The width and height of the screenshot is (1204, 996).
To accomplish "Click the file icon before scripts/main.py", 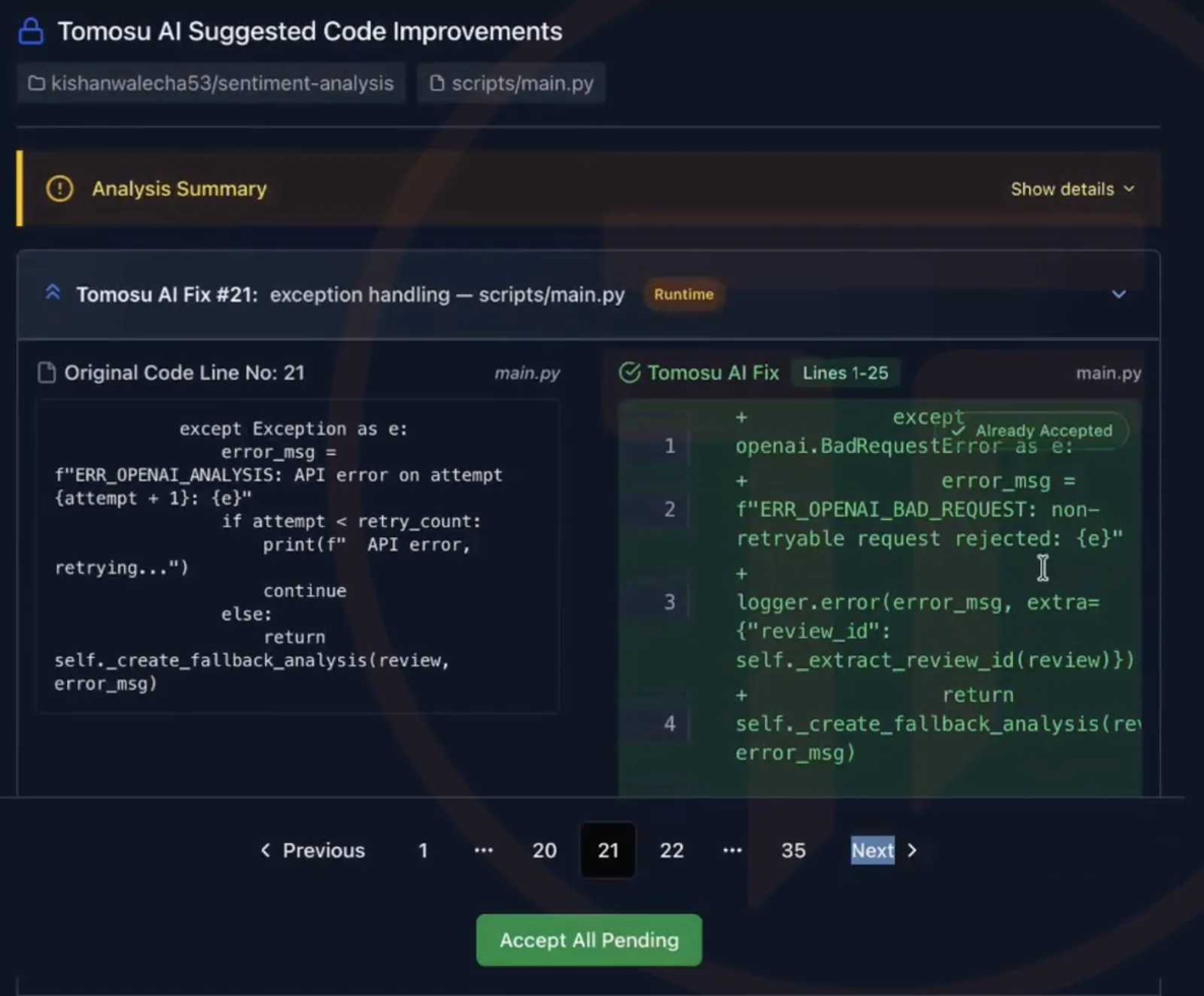I will pyautogui.click(x=436, y=83).
